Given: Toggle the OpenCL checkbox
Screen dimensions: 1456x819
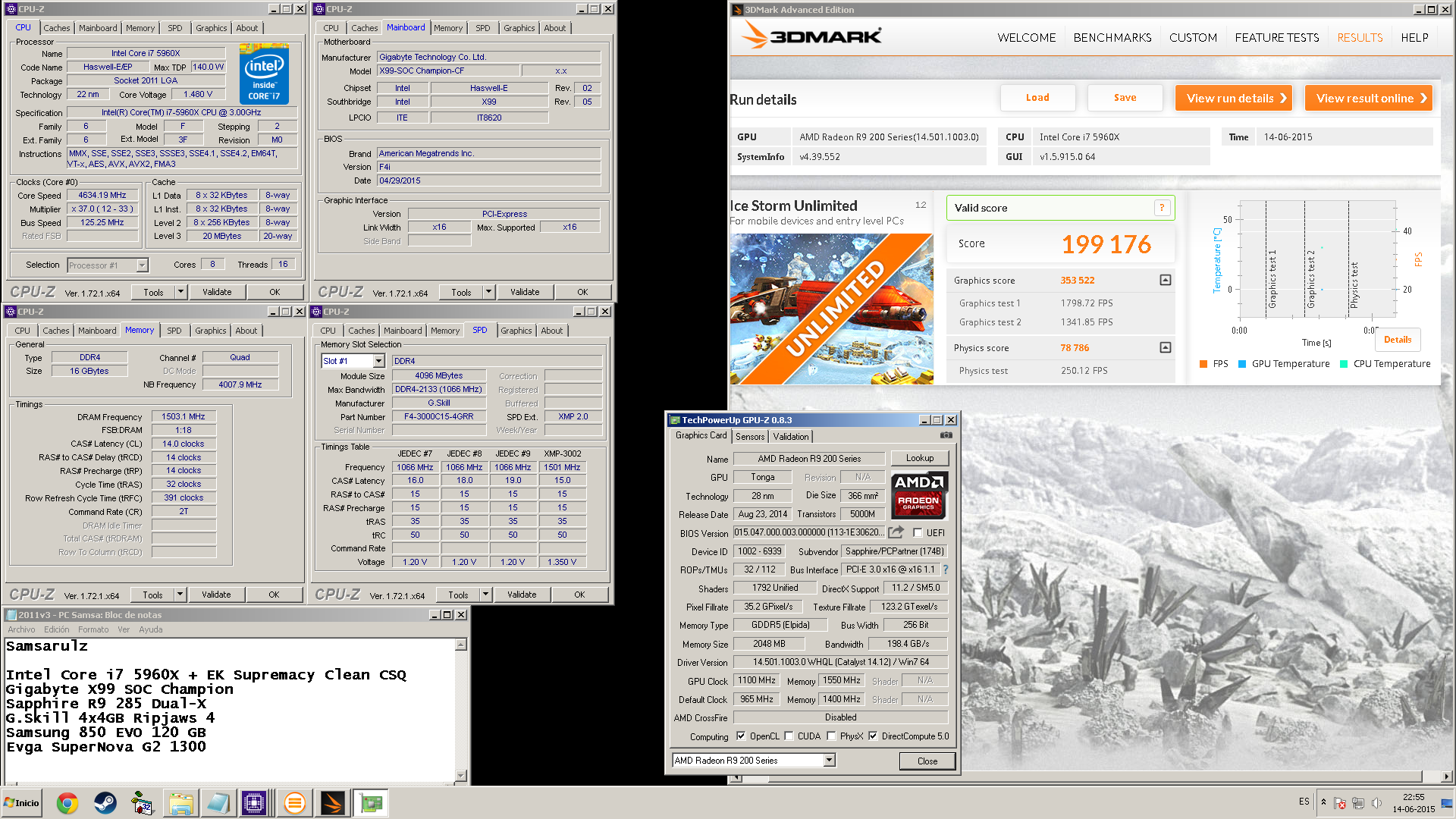Looking at the screenshot, I should click(x=740, y=736).
